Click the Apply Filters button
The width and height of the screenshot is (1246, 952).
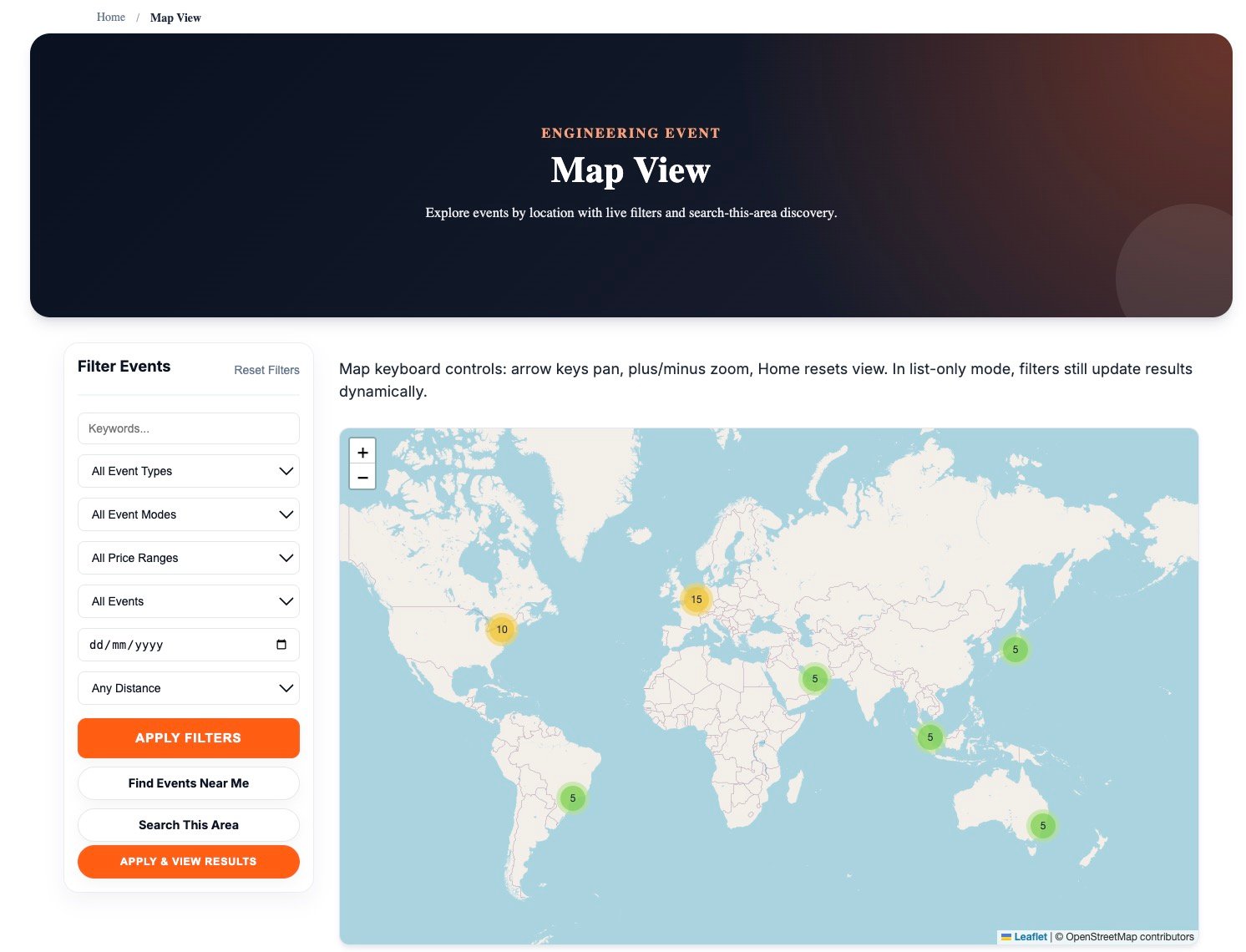[x=188, y=737]
